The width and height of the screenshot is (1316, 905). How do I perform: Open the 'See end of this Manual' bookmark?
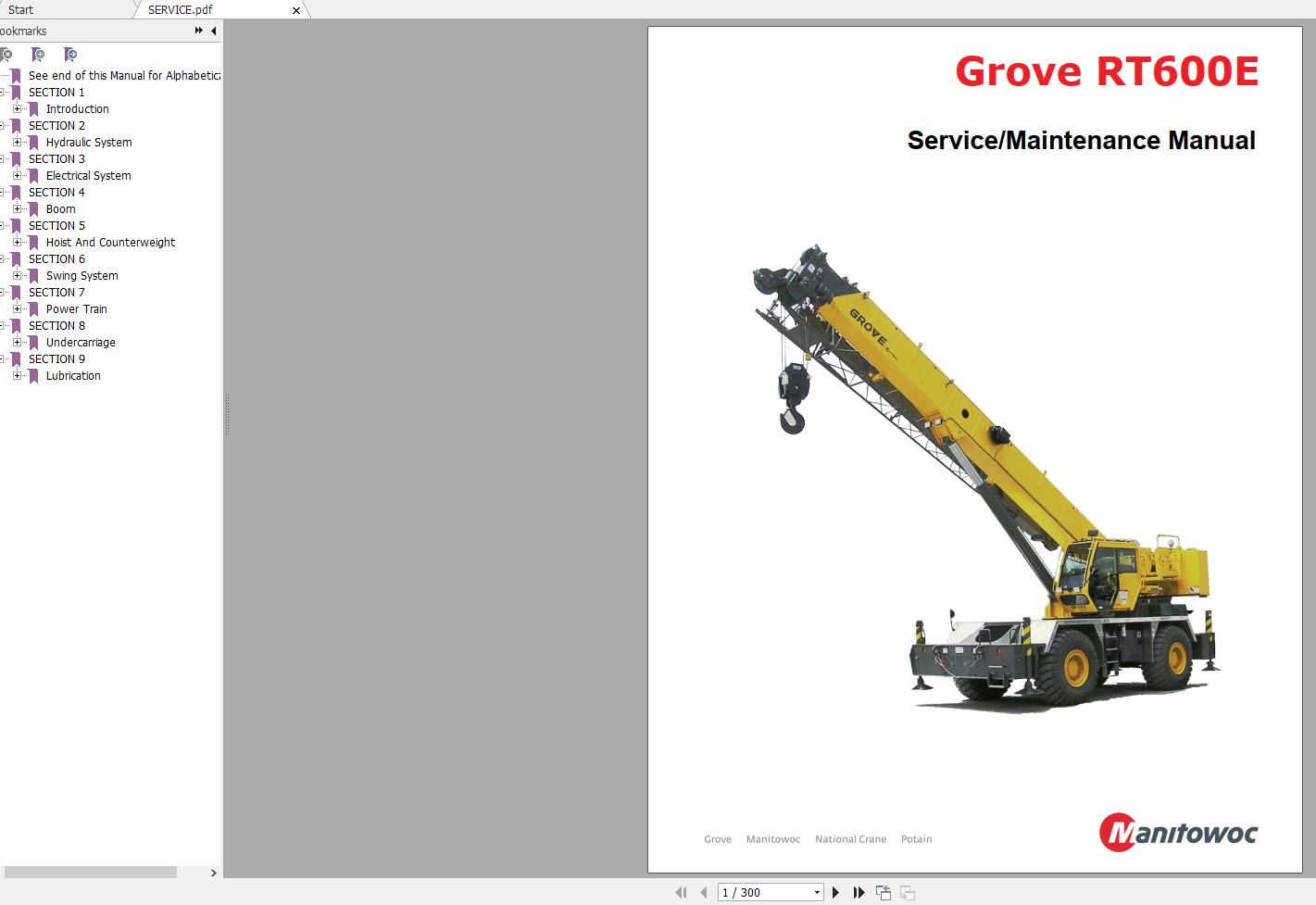(124, 75)
